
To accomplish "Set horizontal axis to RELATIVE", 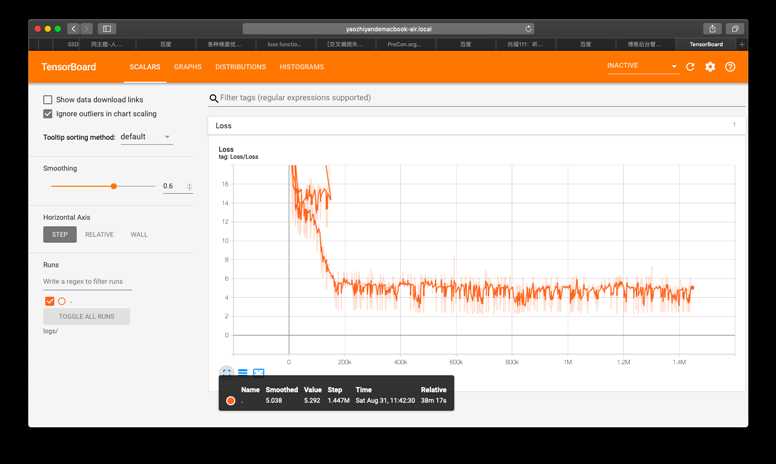I will point(99,234).
